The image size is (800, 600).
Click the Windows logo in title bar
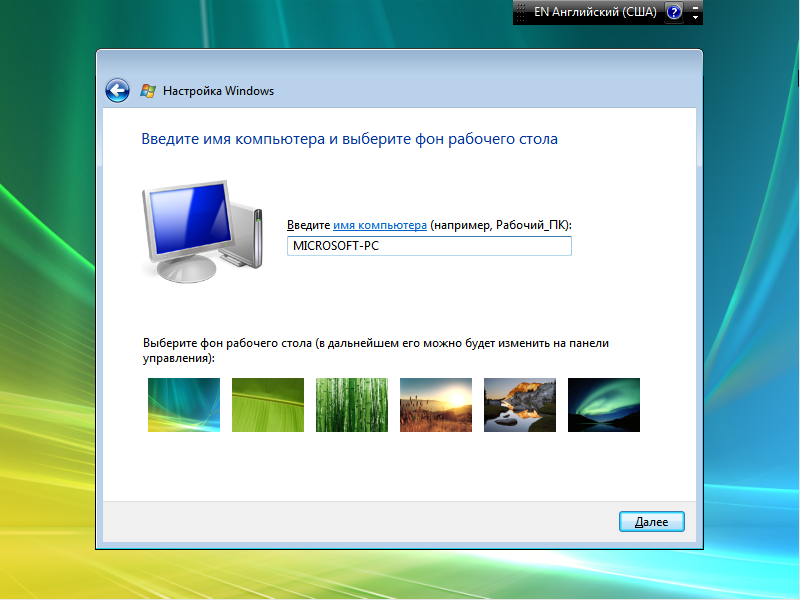click(148, 91)
